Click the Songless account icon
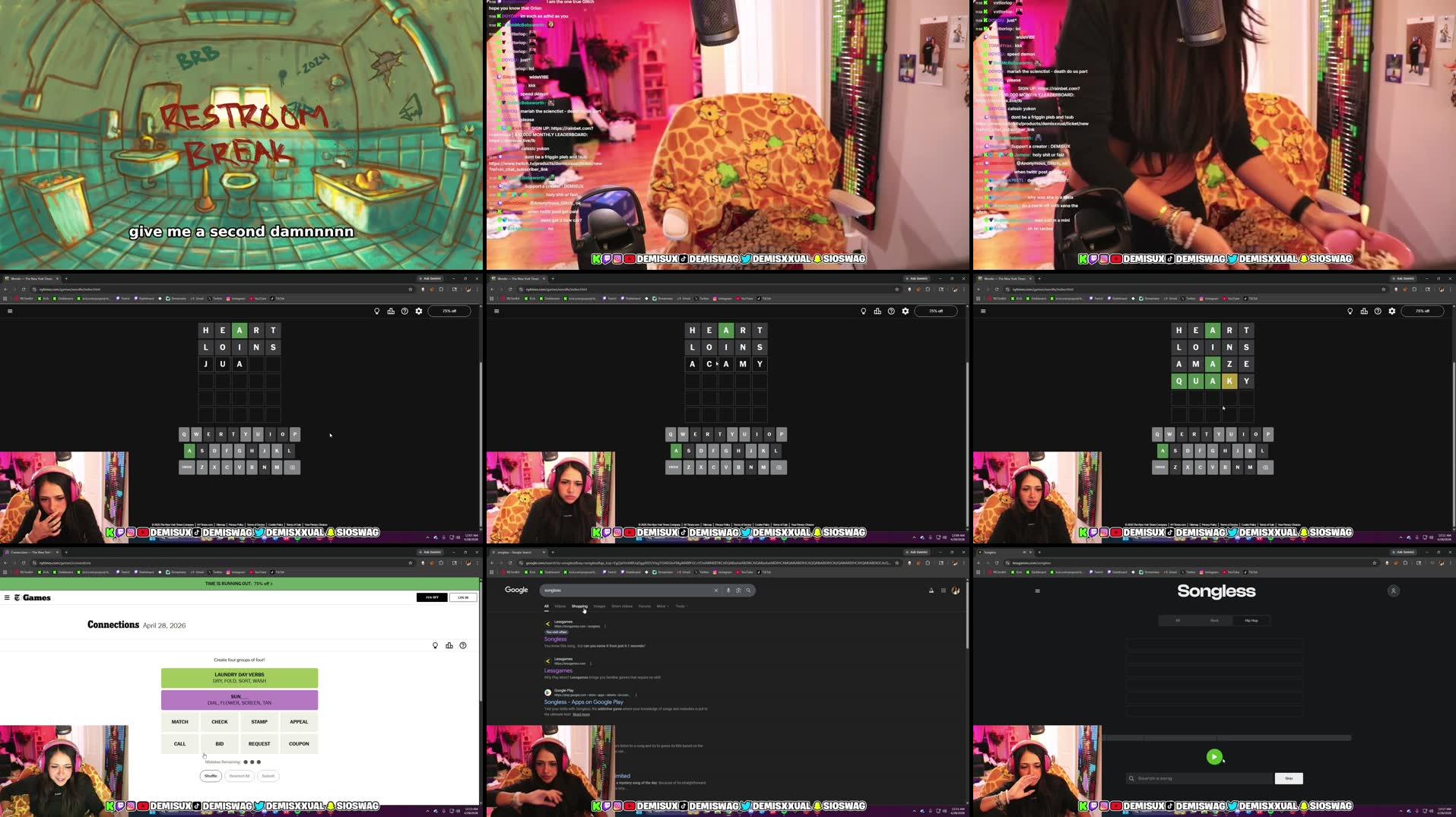1456x817 pixels. click(x=1394, y=591)
